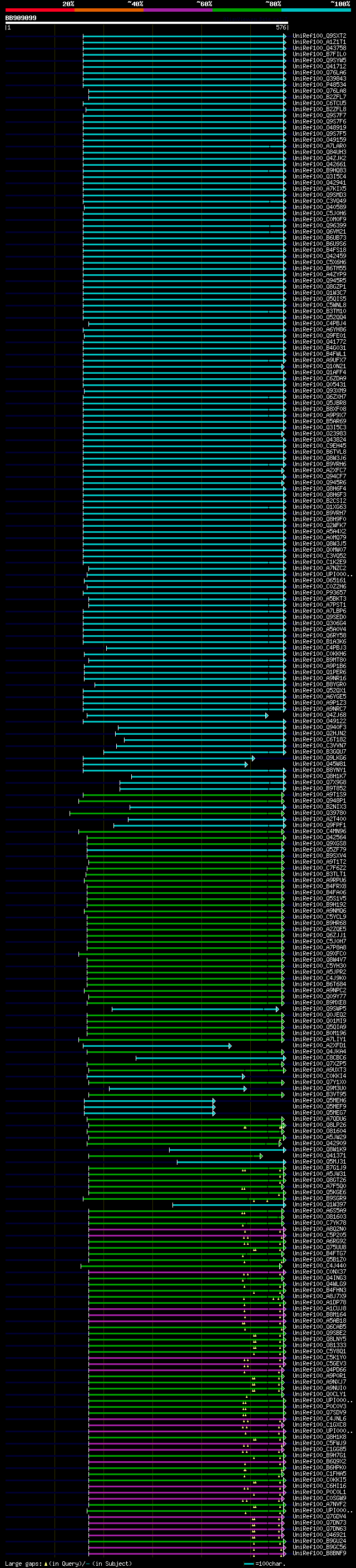Open hit UniRef100_A7NVF2
Viewport: 356px width, 1568px height.
(319, 1504)
